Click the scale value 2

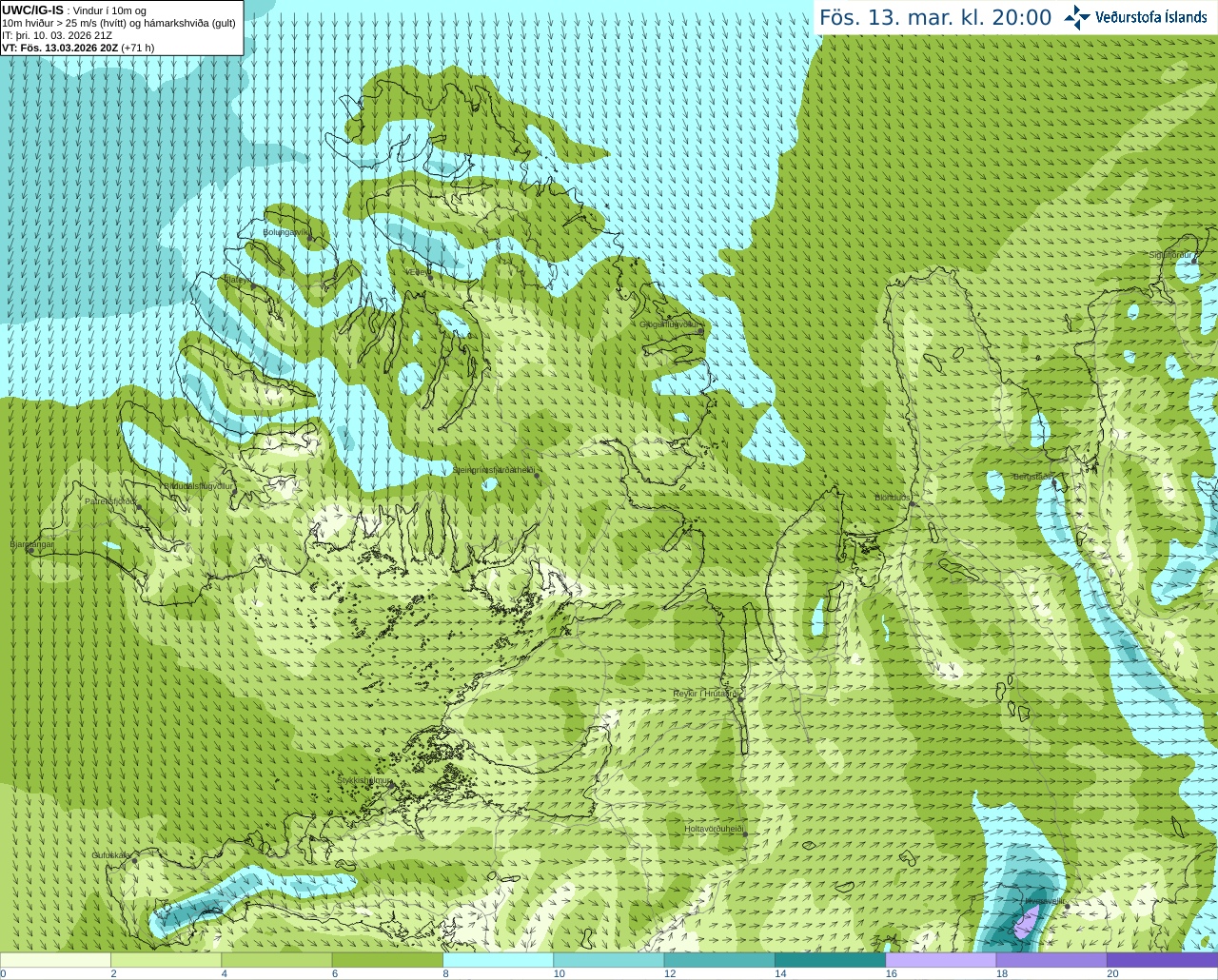click(x=113, y=973)
